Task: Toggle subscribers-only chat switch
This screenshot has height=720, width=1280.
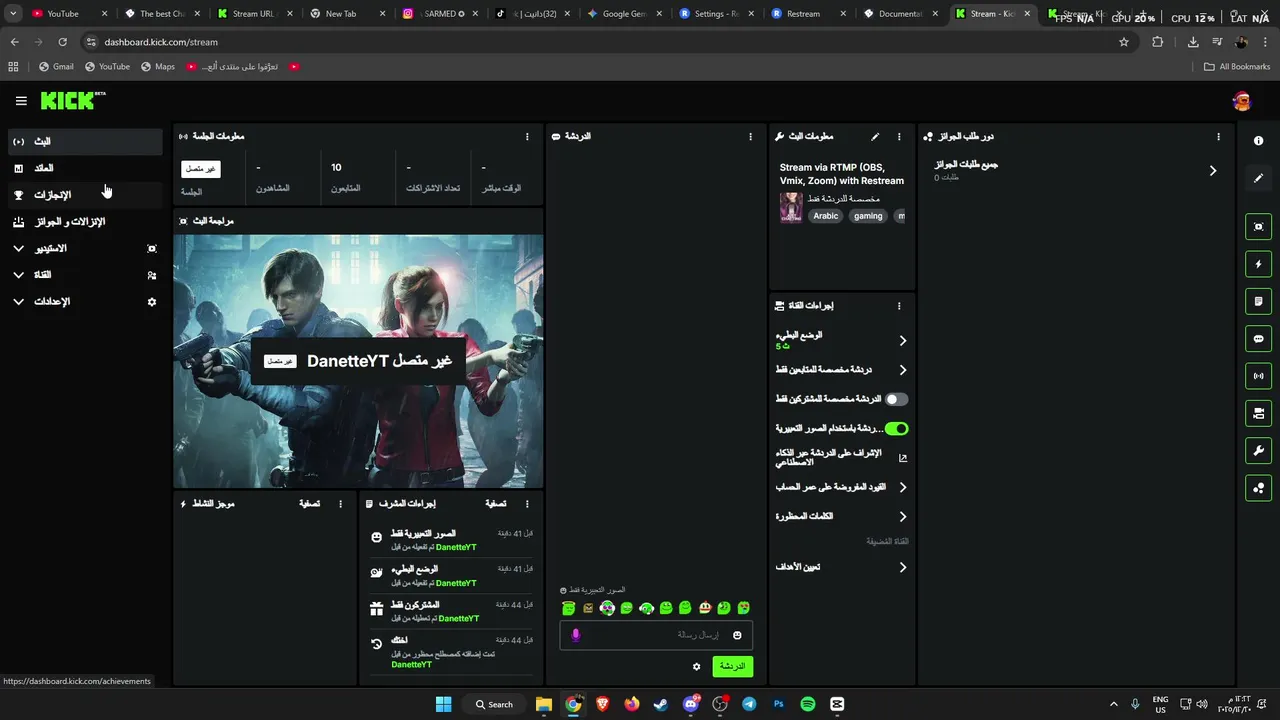Action: [897, 399]
